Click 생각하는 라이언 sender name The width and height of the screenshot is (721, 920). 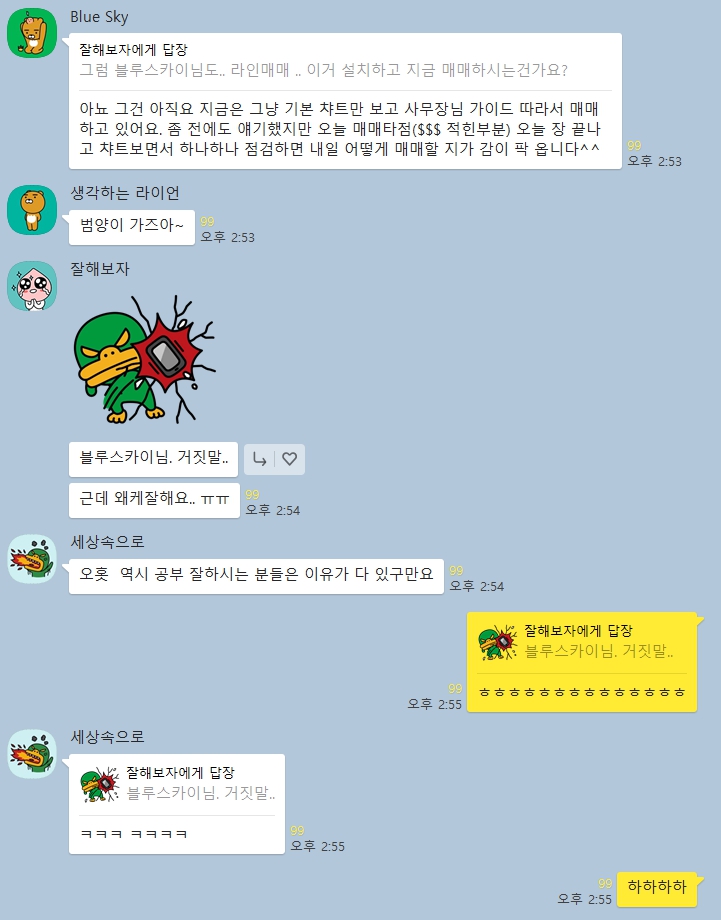tap(125, 193)
